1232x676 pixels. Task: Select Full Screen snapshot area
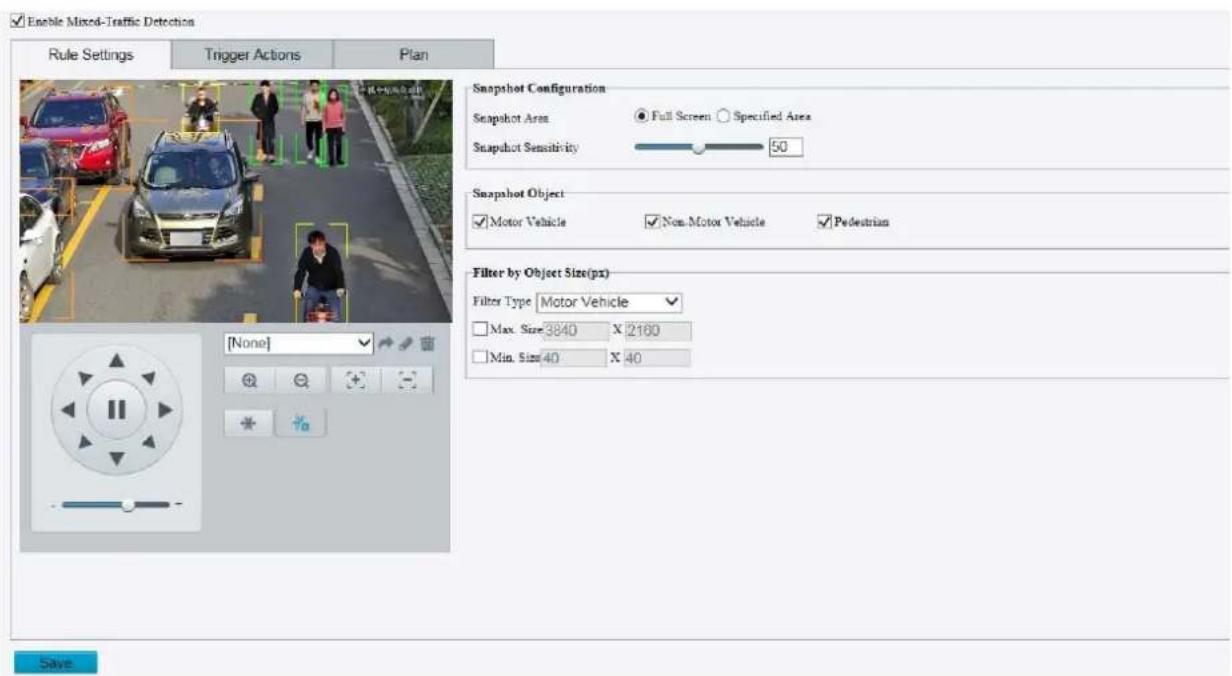643,116
